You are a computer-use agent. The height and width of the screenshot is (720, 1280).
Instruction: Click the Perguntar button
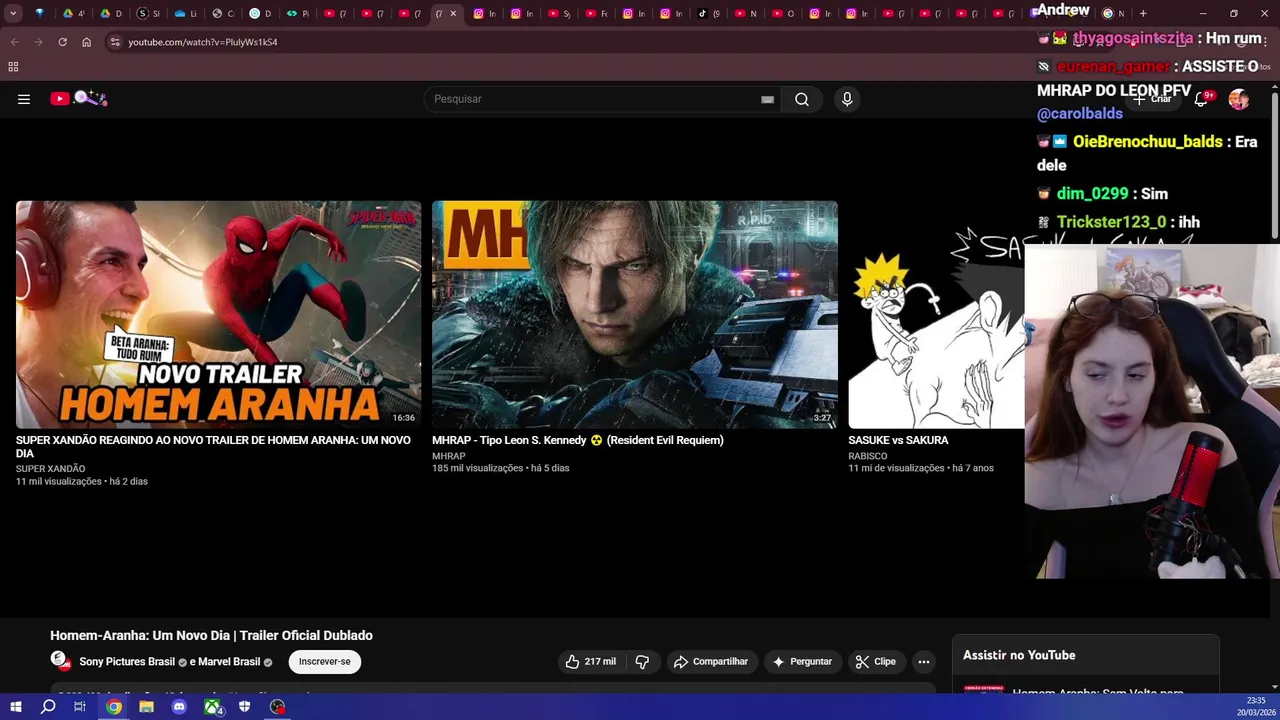802,662
